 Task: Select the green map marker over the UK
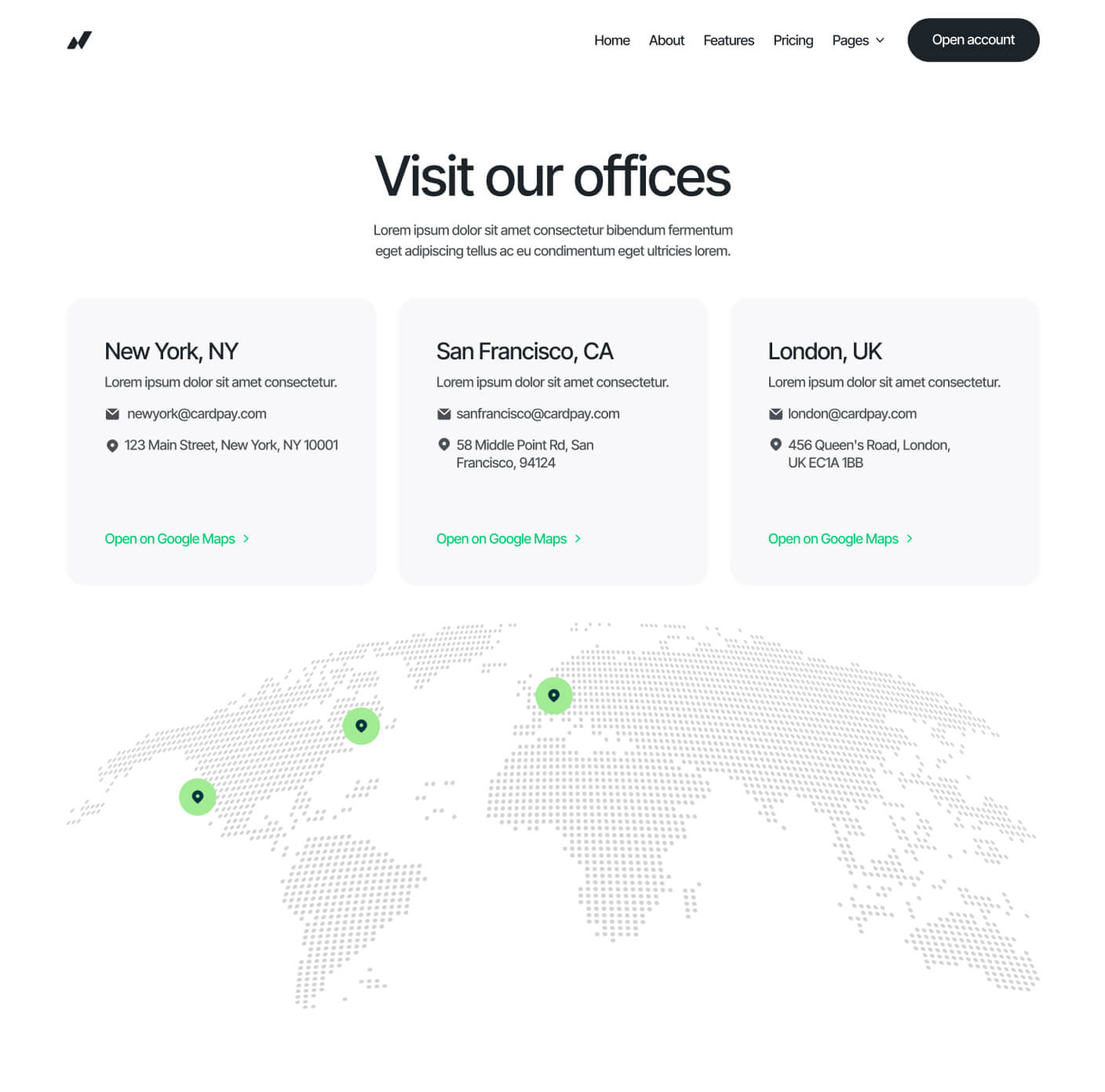click(x=553, y=694)
